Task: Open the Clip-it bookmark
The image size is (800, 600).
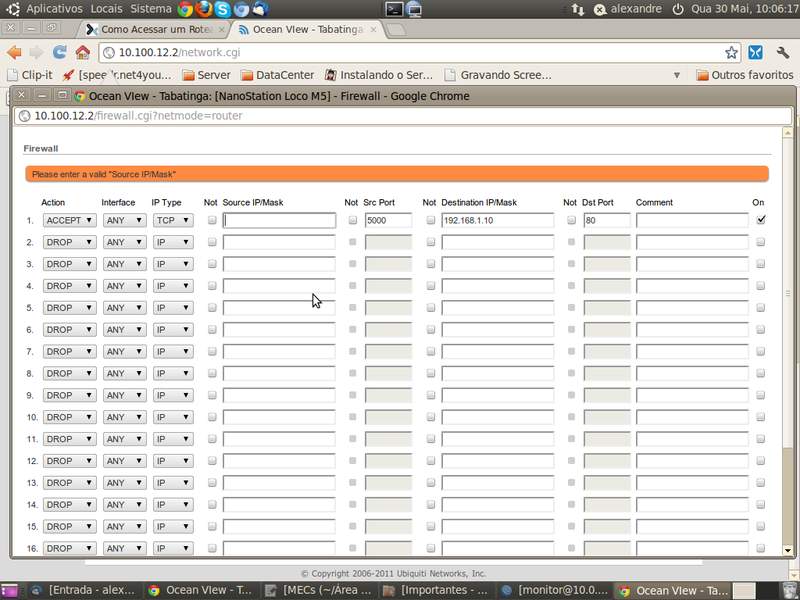Action: (x=30, y=75)
